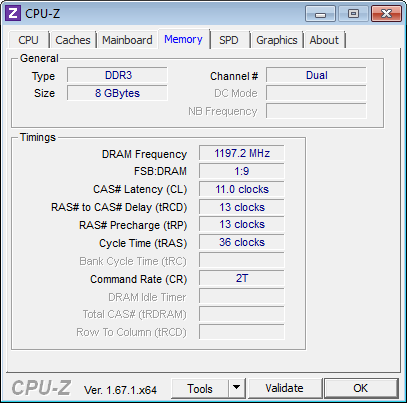Image resolution: width=407 pixels, height=403 pixels.
Task: Minimize the CPU-Z window
Action: tap(320, 14)
